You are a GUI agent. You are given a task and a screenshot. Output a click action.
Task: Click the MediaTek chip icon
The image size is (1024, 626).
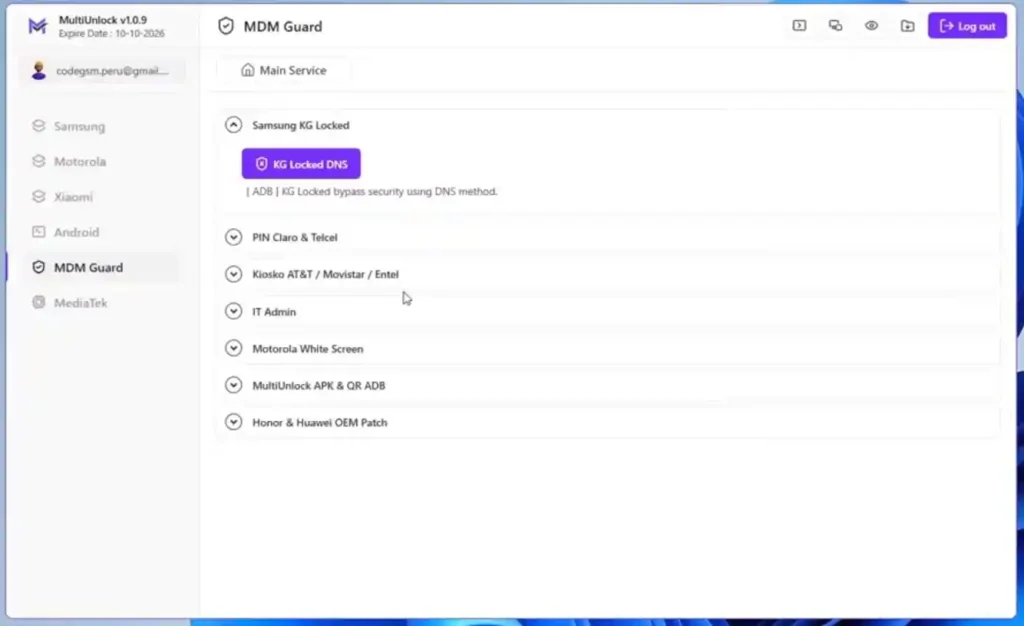39,302
